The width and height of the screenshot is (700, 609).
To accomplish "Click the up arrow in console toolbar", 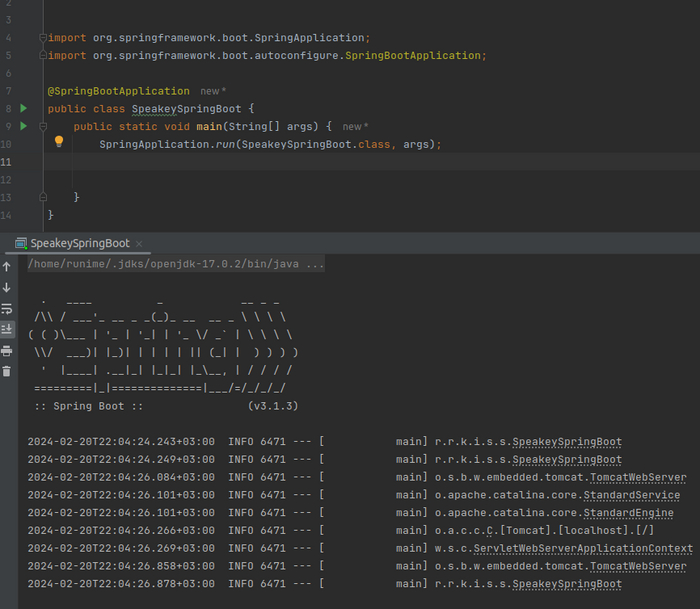I will tap(7, 267).
